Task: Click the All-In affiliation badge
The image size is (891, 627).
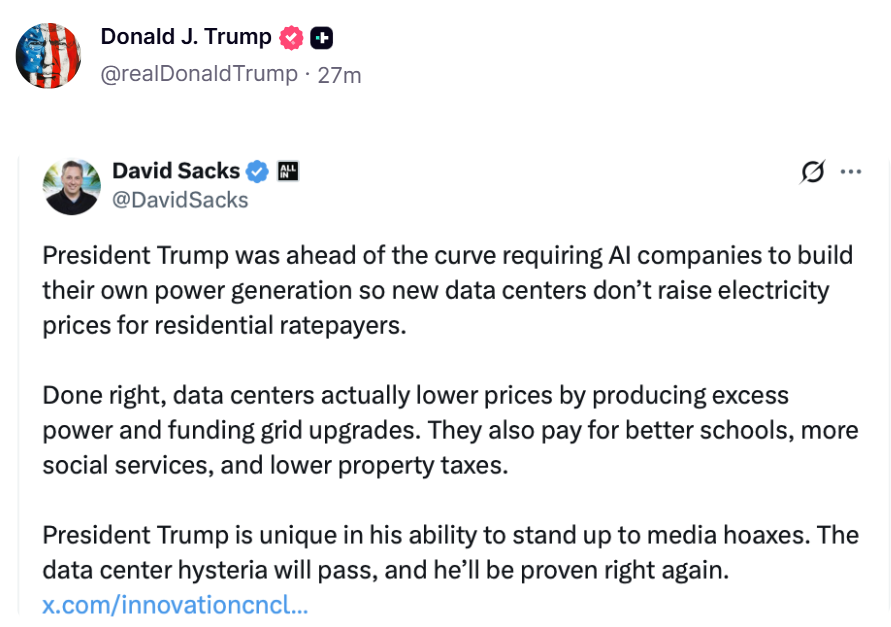Action: (288, 171)
